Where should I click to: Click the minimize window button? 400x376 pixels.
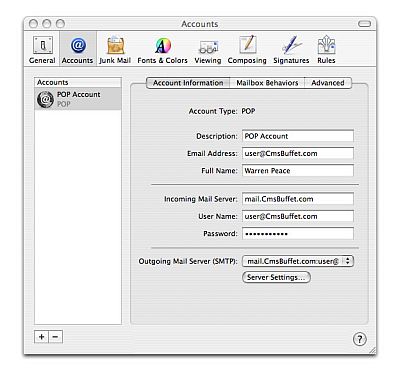[47, 24]
